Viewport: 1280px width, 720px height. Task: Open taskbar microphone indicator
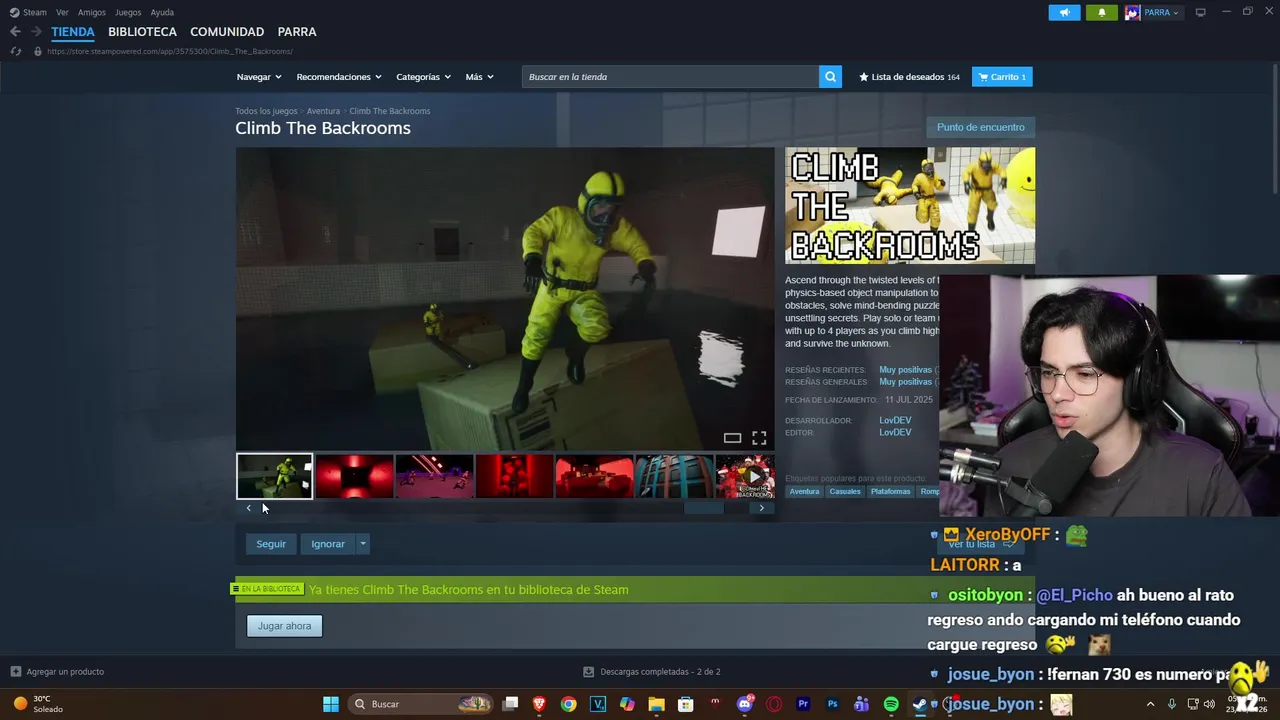pyautogui.click(x=1171, y=704)
